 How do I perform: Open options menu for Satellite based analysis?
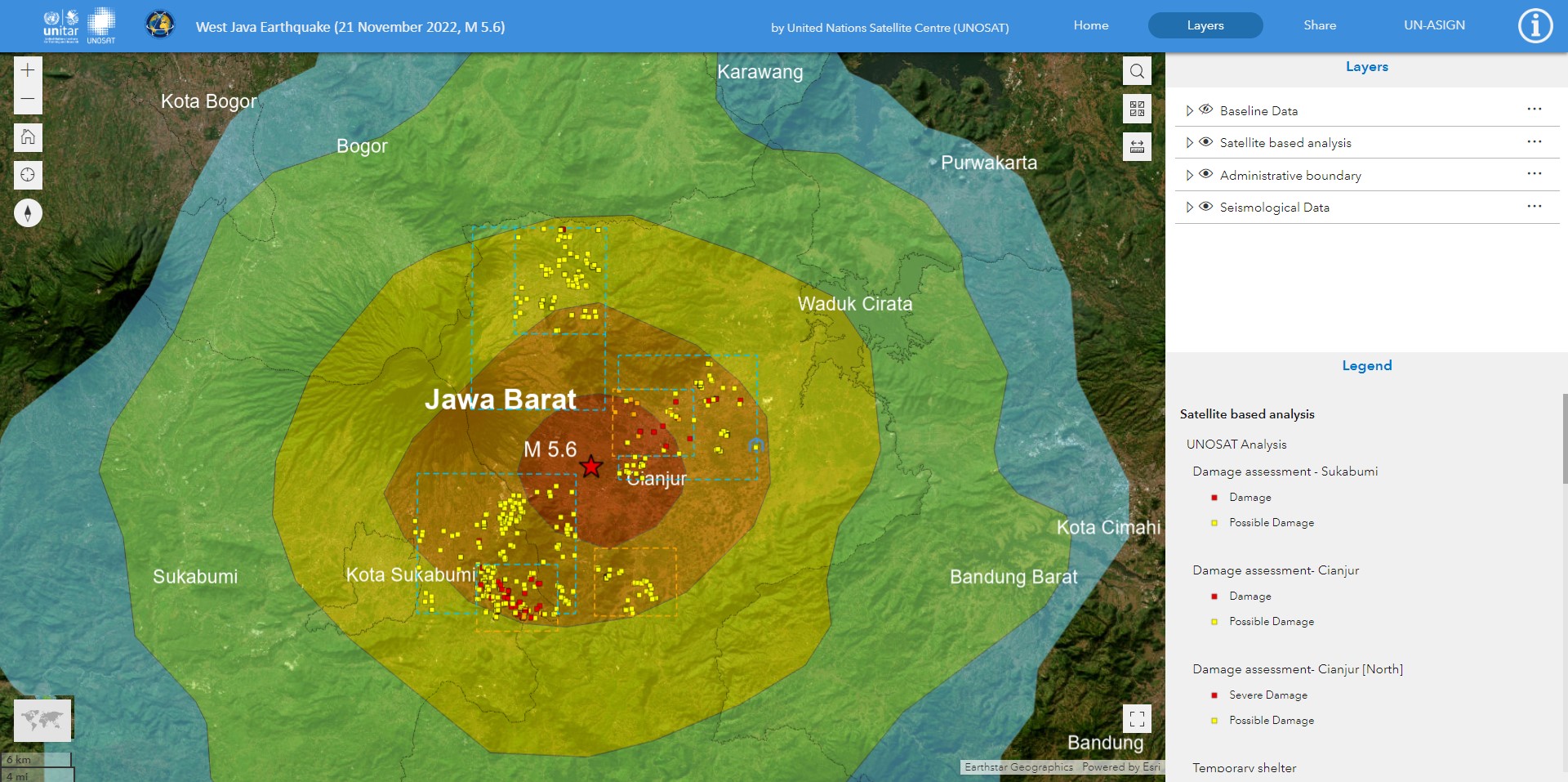pyautogui.click(x=1534, y=142)
